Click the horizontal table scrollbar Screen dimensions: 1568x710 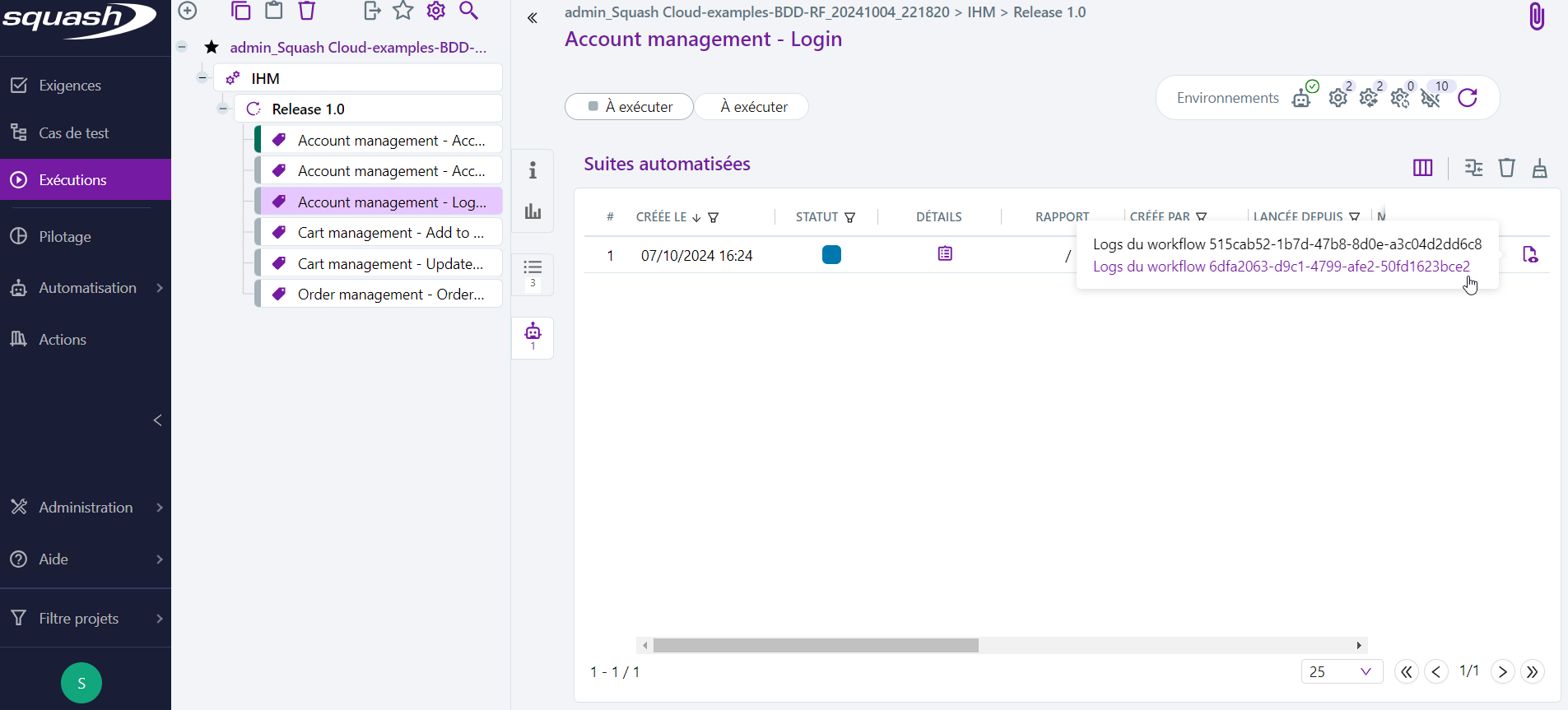(816, 646)
